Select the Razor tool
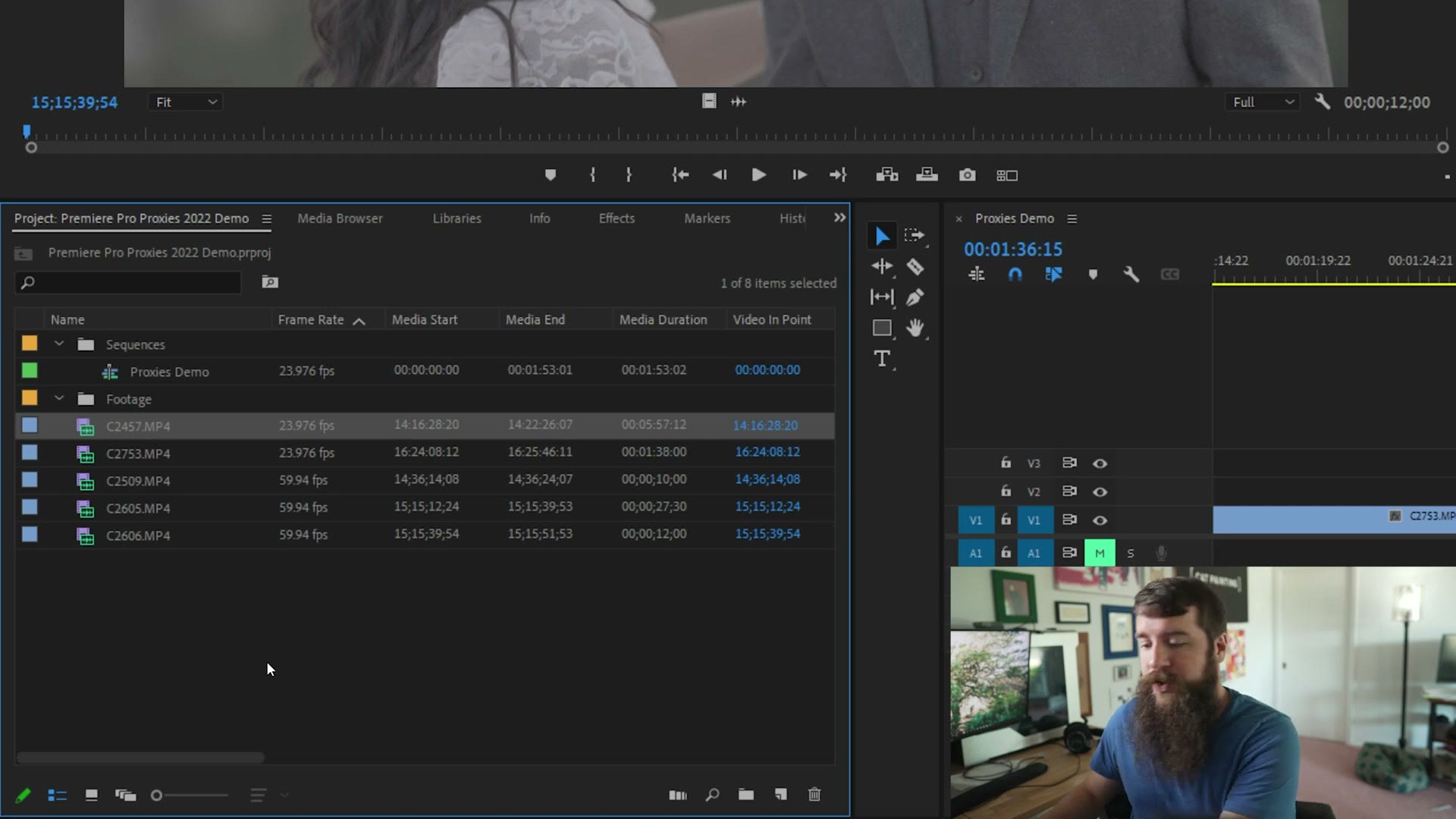The image size is (1456, 819). point(915,266)
